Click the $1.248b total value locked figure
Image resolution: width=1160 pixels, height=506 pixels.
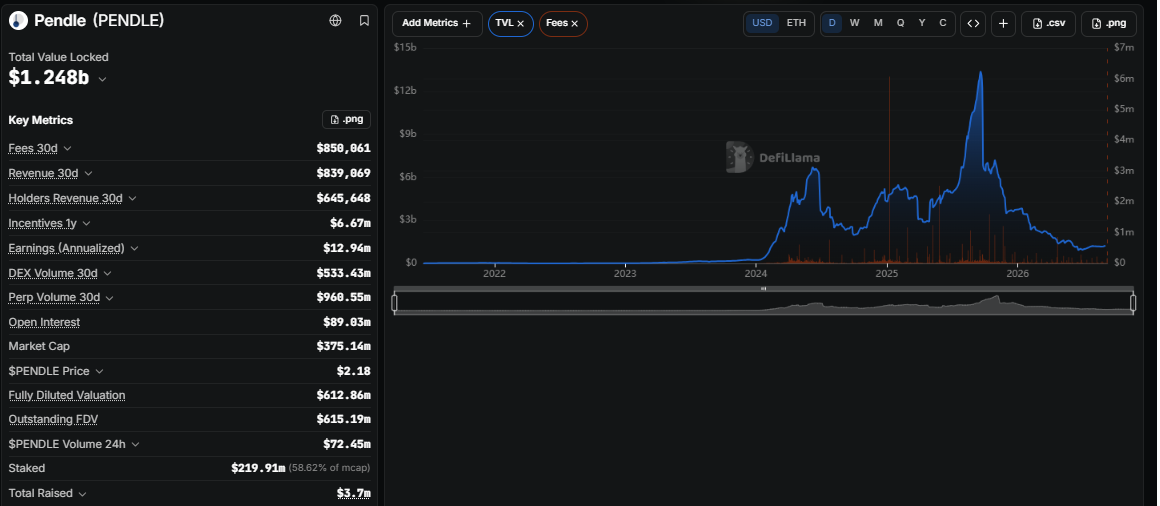[49, 77]
